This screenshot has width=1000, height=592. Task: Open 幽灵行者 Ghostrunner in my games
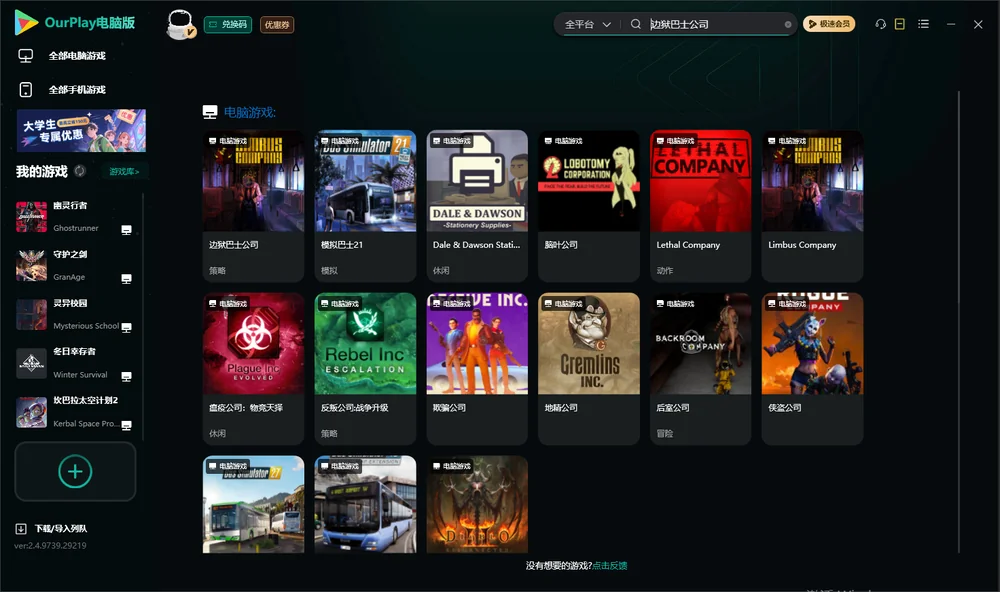73,217
